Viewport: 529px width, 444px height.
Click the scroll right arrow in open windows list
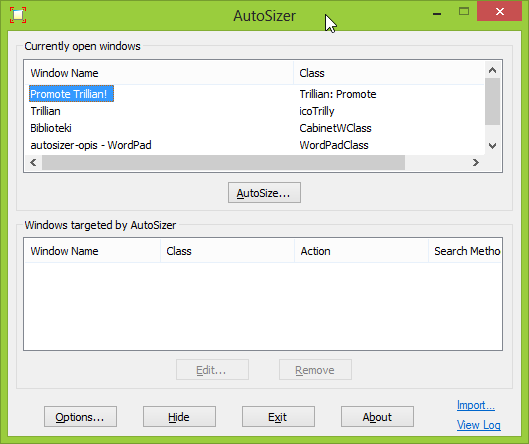[476, 163]
